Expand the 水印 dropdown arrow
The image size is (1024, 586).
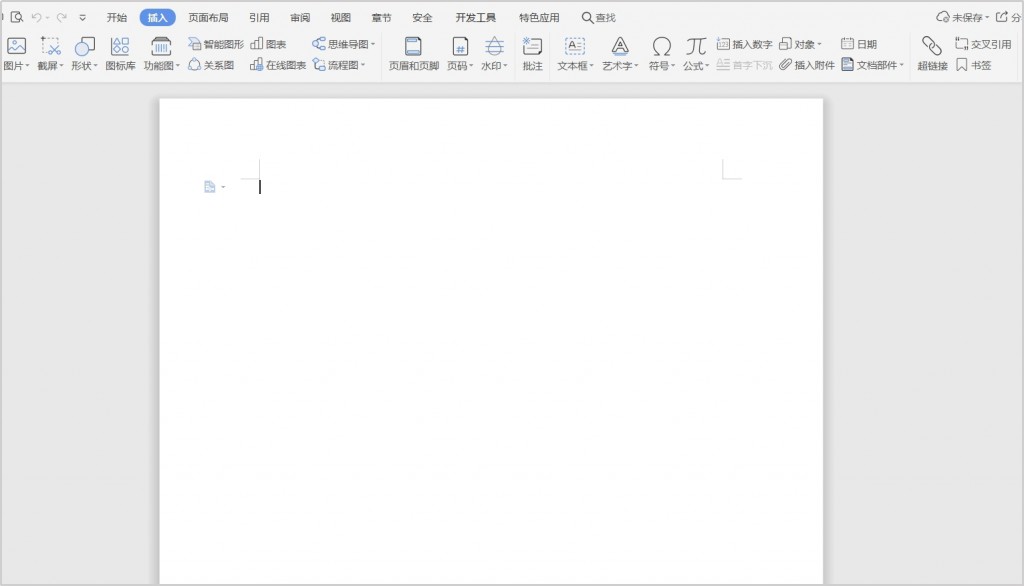[505, 65]
